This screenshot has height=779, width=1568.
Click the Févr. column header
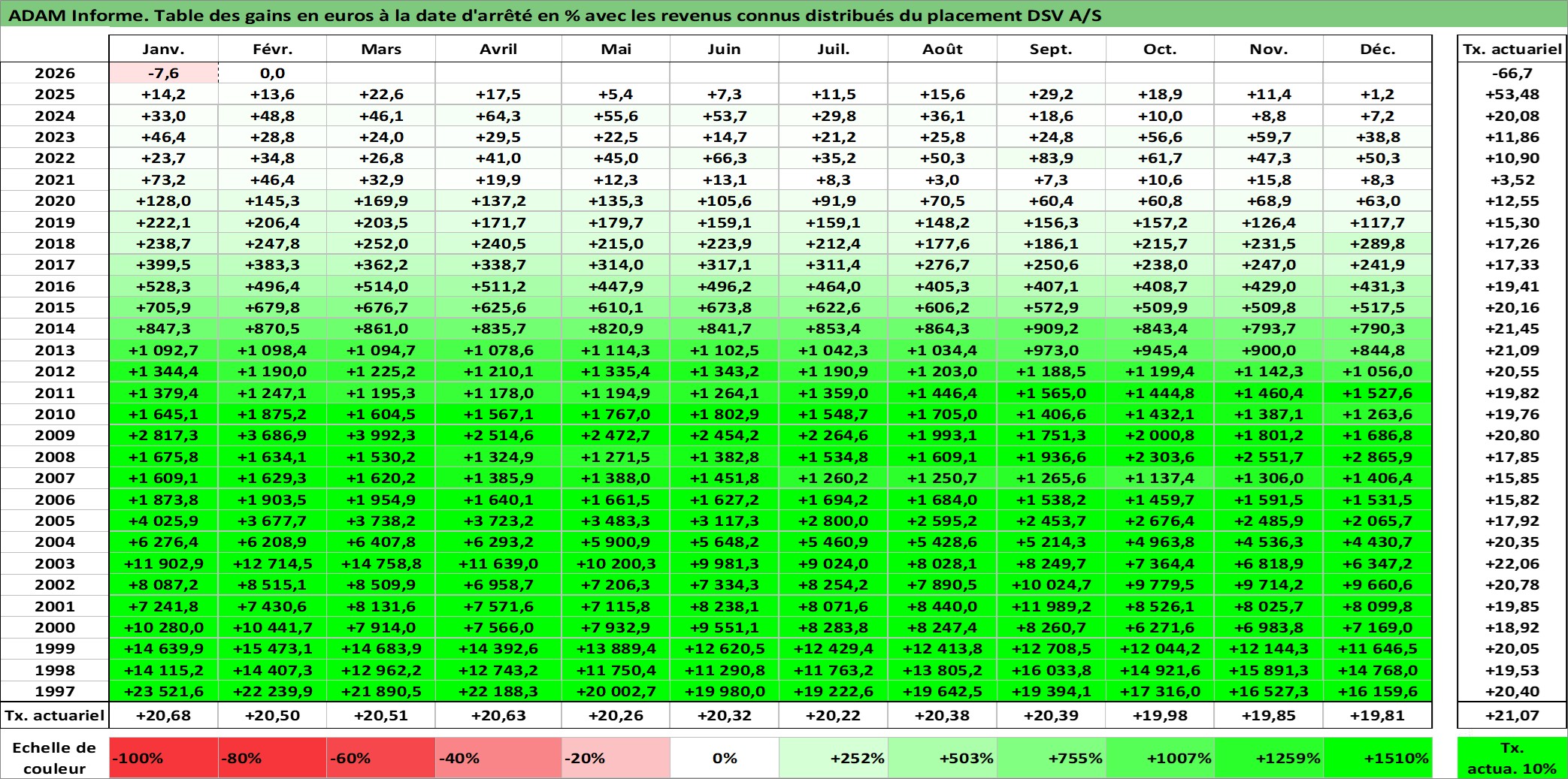272,49
